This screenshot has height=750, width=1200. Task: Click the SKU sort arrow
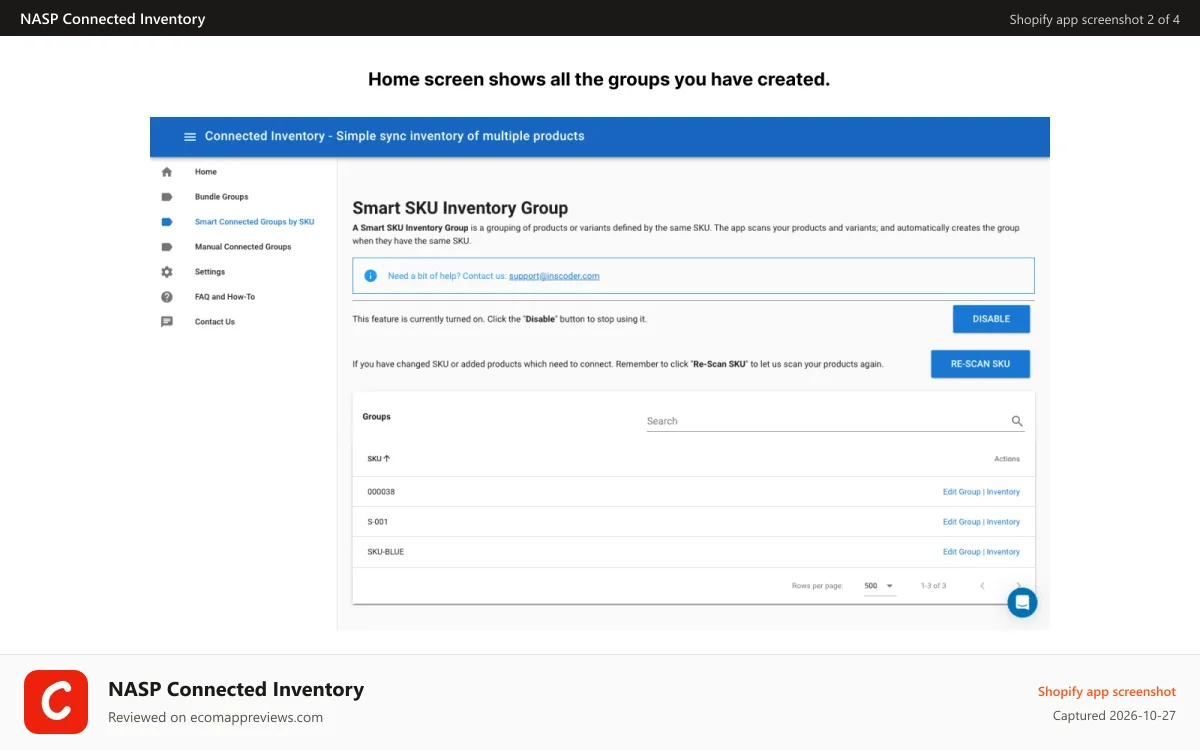click(x=387, y=459)
